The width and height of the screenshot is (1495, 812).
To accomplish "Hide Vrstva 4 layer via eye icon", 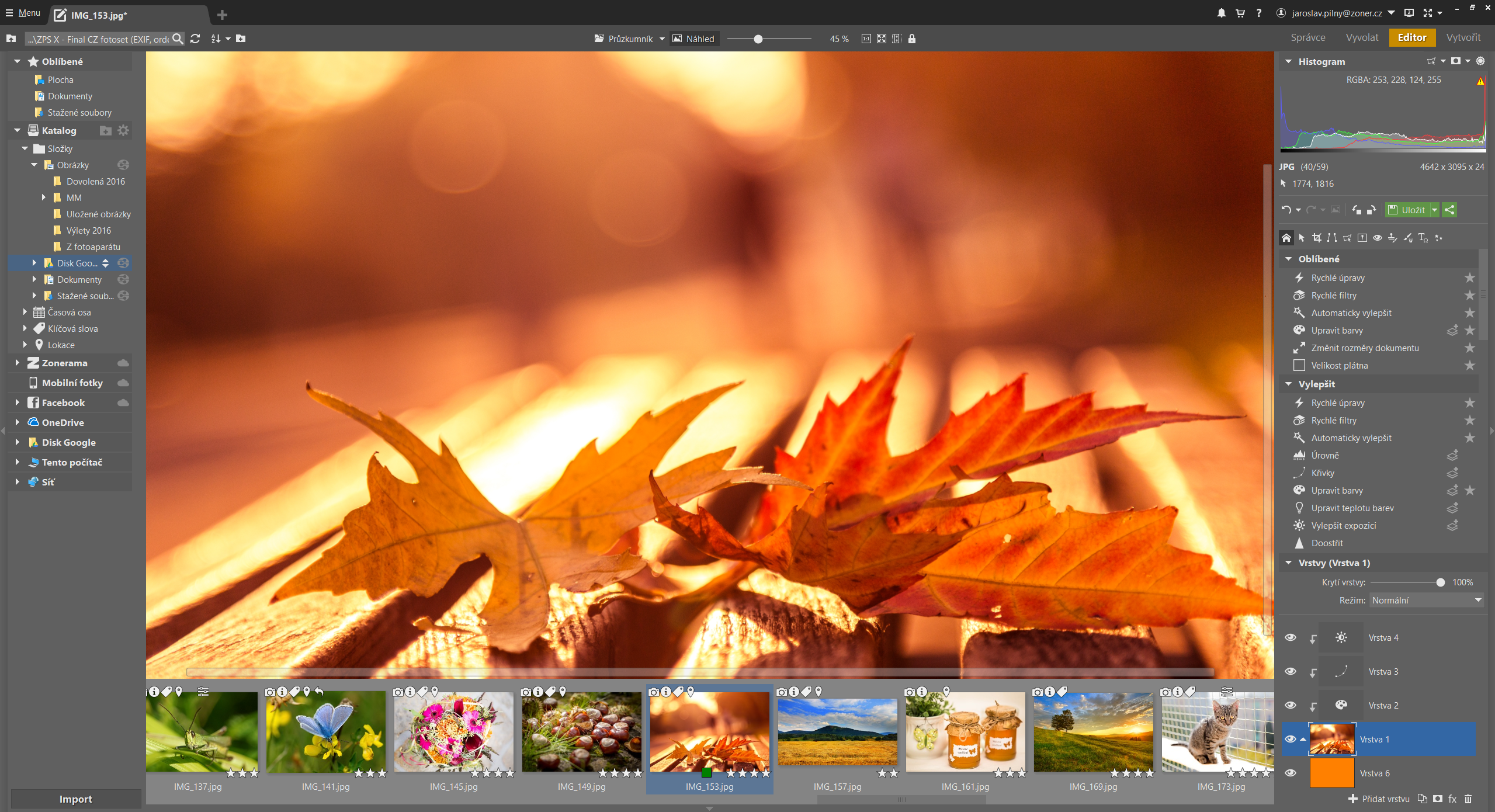I will (x=1291, y=637).
